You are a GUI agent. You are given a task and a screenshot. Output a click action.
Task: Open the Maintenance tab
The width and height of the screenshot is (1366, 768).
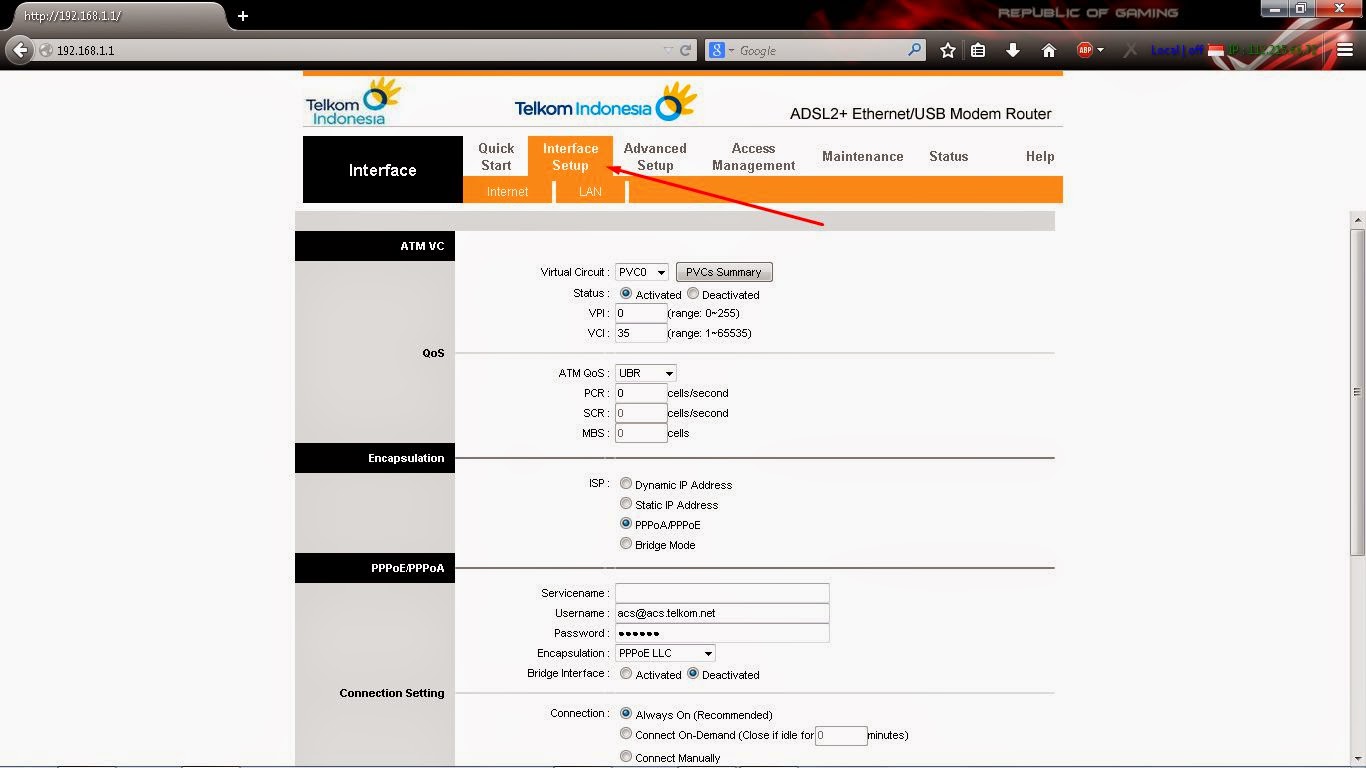click(x=862, y=156)
